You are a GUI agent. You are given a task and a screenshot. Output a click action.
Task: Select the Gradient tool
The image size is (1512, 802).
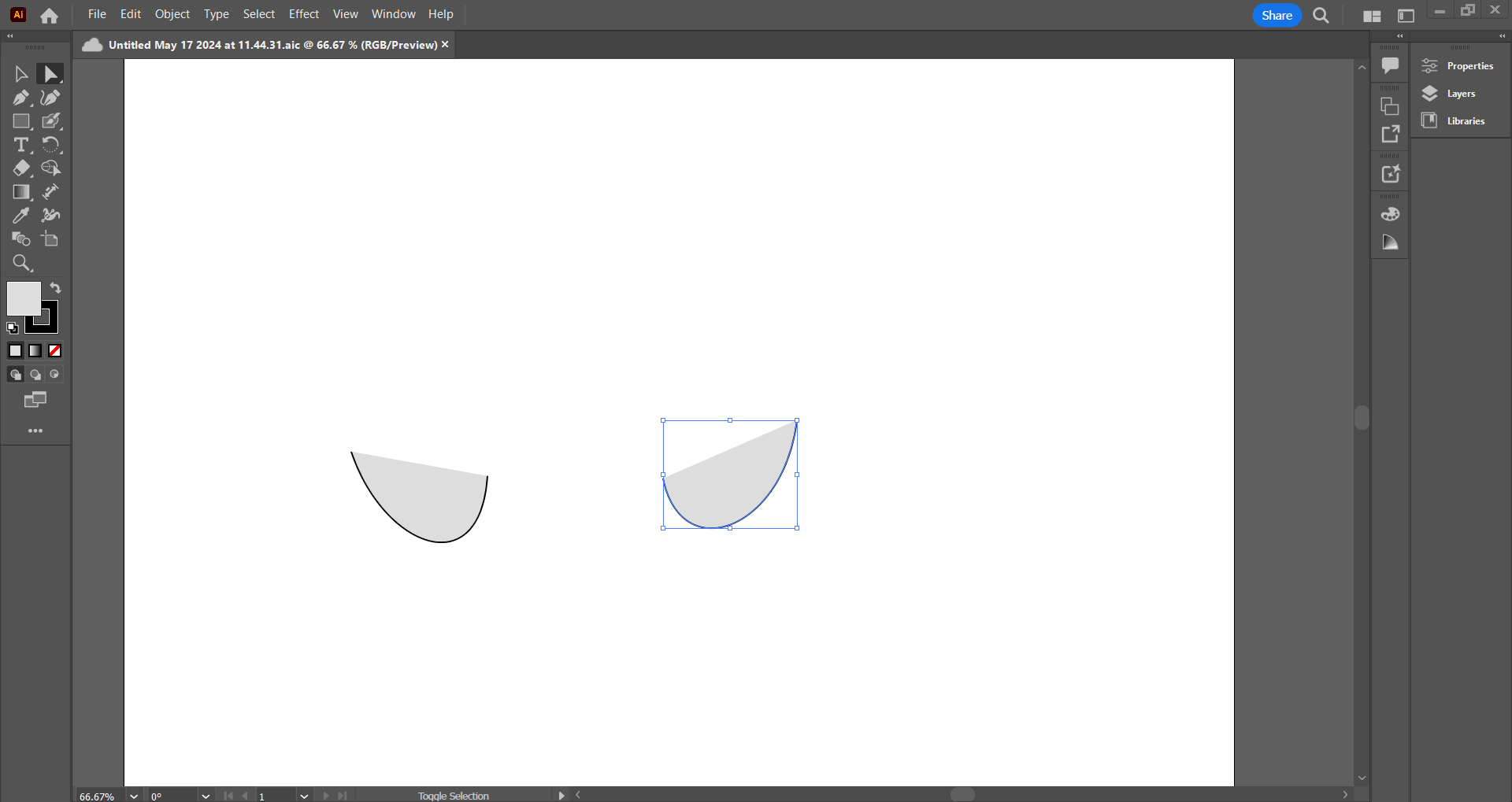[x=21, y=192]
